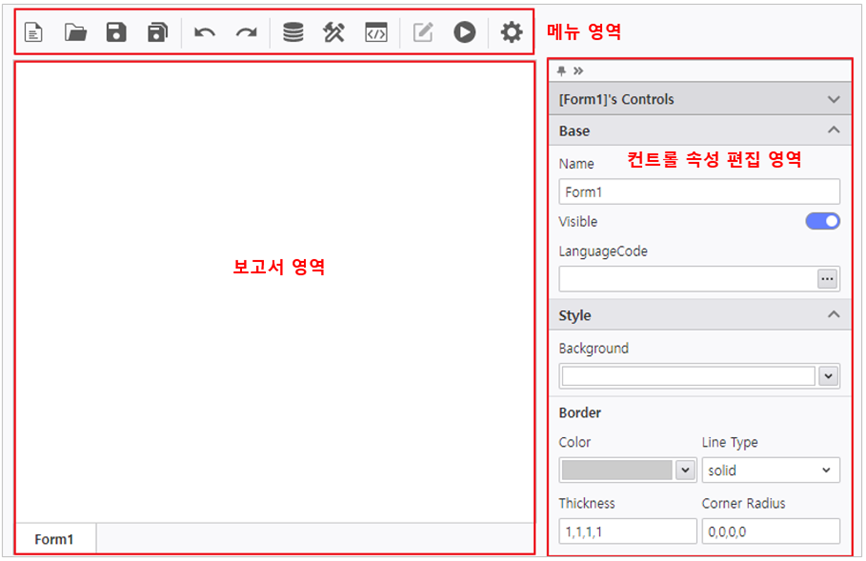Image resolution: width=866 pixels, height=561 pixels.
Task: Save the report with the floppy icon
Action: (x=116, y=32)
